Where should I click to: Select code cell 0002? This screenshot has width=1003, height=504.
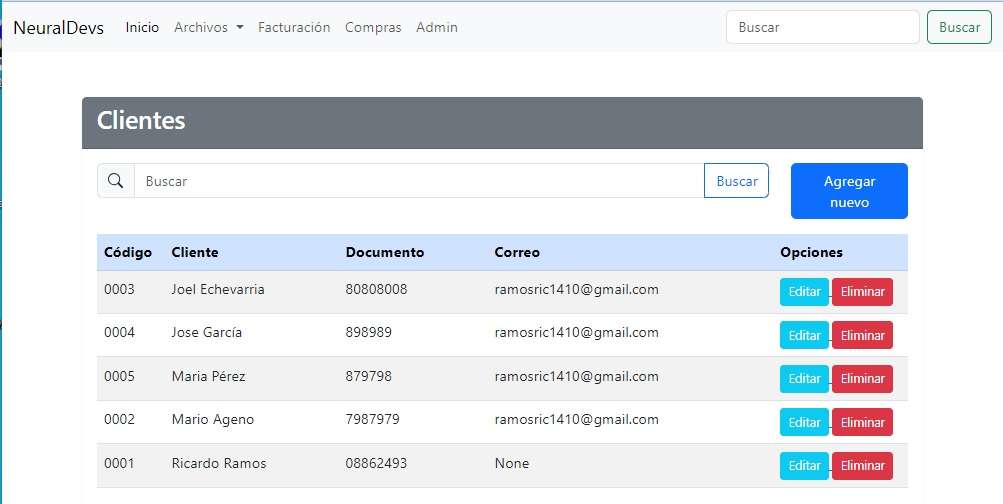(120, 420)
